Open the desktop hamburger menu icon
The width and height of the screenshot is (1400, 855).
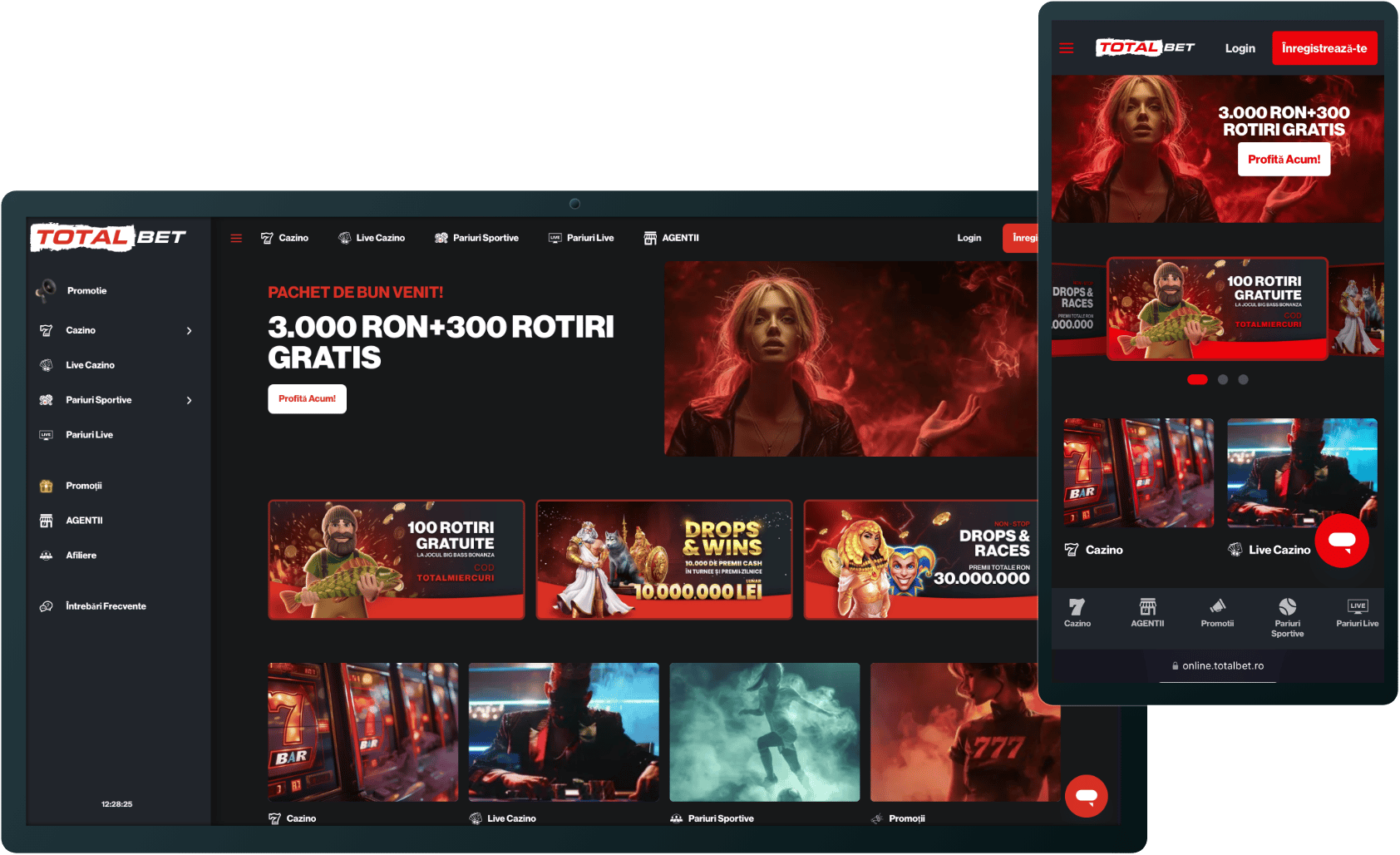236,239
